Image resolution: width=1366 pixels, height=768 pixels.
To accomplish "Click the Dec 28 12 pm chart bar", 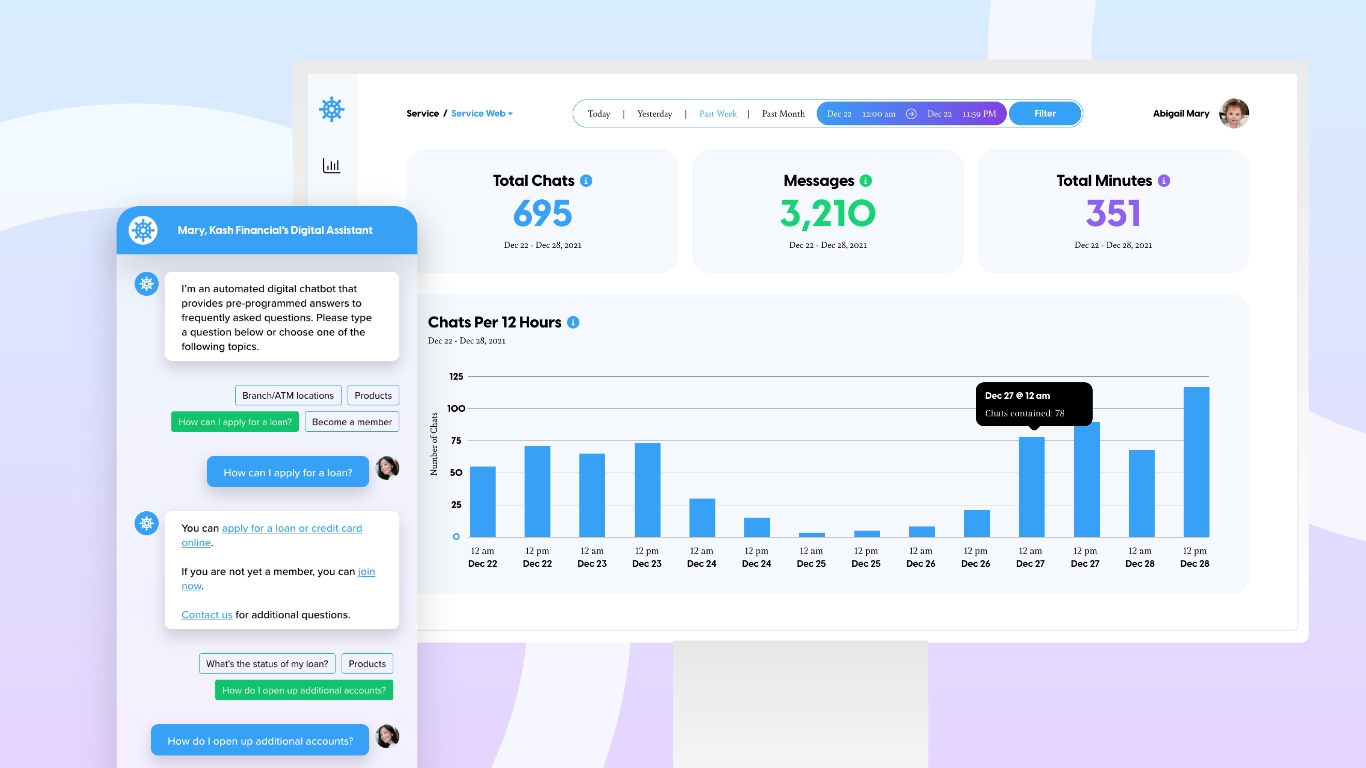I will [1197, 462].
